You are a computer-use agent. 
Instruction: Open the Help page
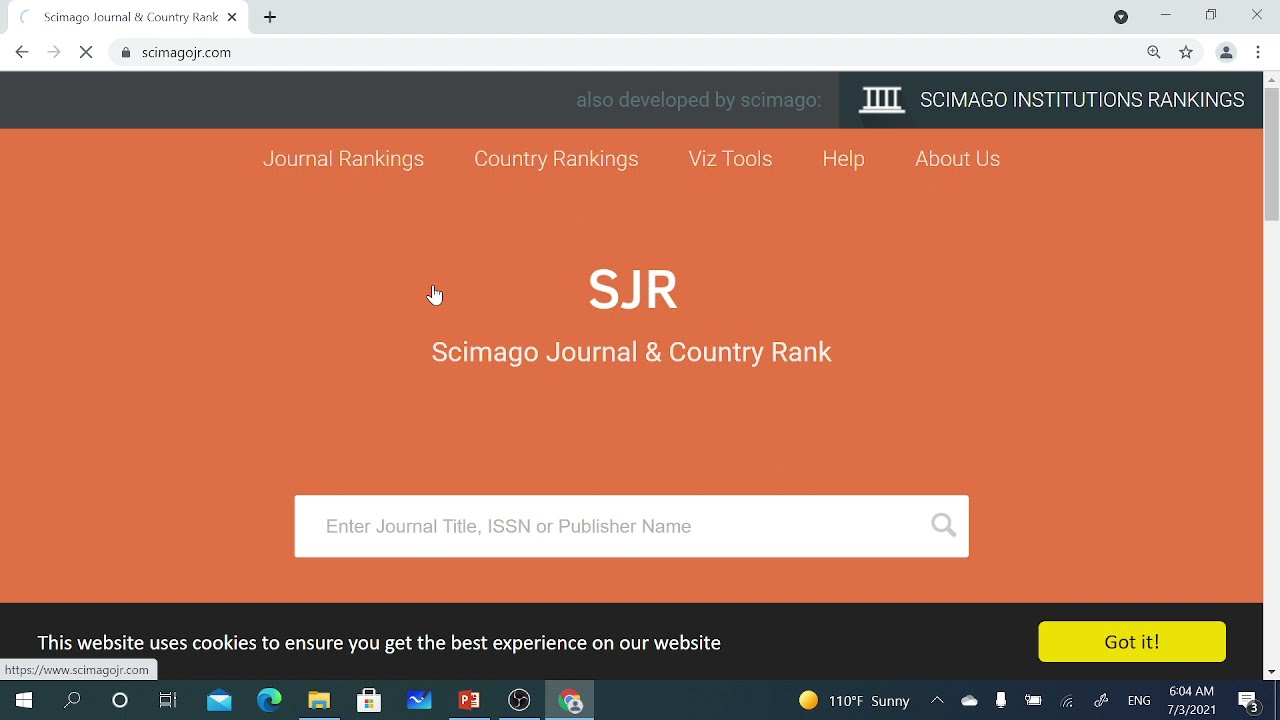click(843, 159)
